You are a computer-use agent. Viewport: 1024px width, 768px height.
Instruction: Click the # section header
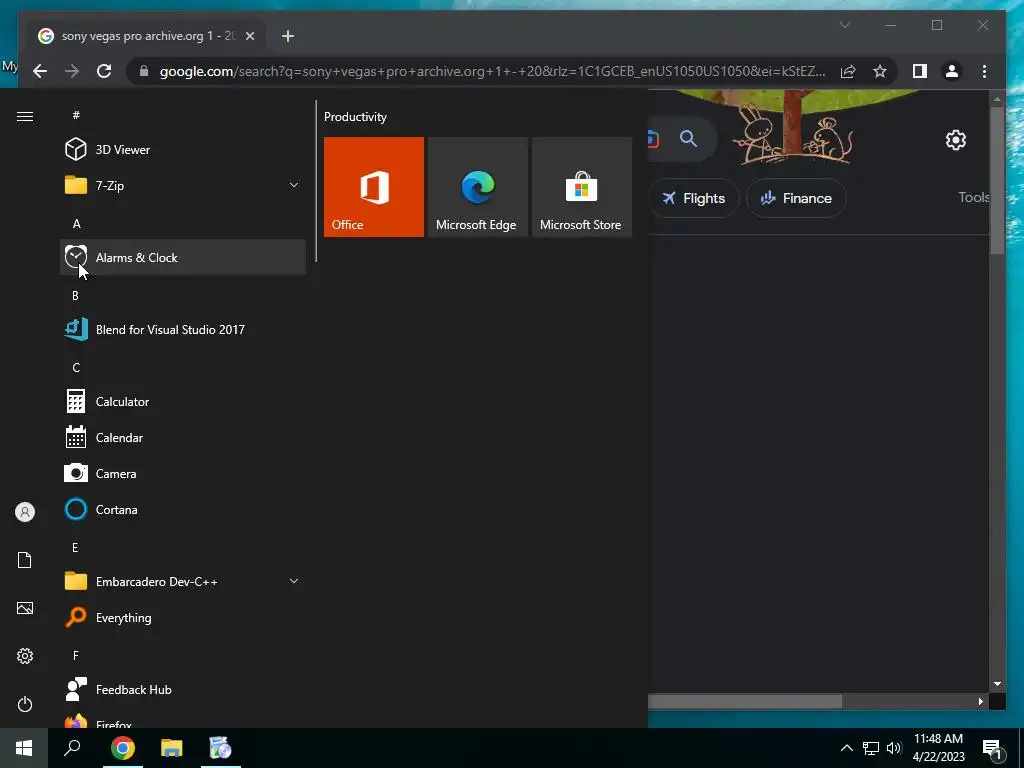coord(76,115)
